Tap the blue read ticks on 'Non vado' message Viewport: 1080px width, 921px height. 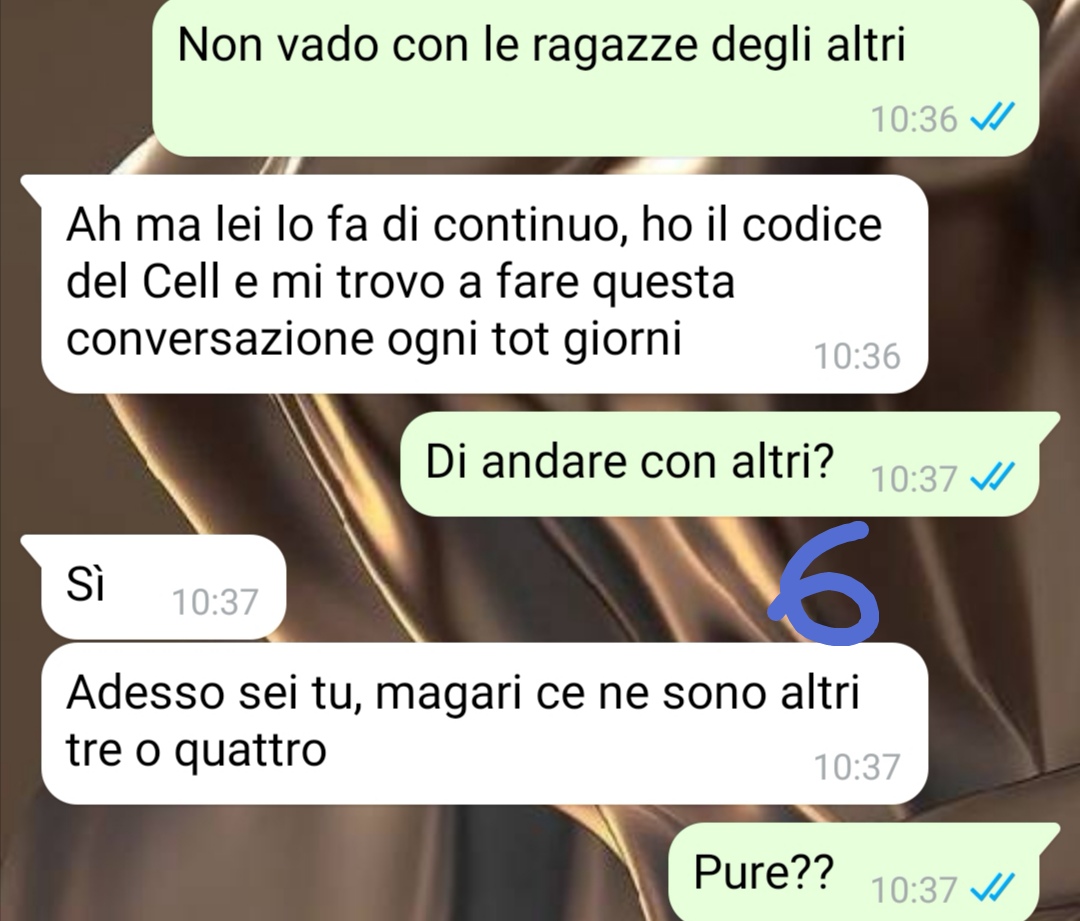pos(992,120)
